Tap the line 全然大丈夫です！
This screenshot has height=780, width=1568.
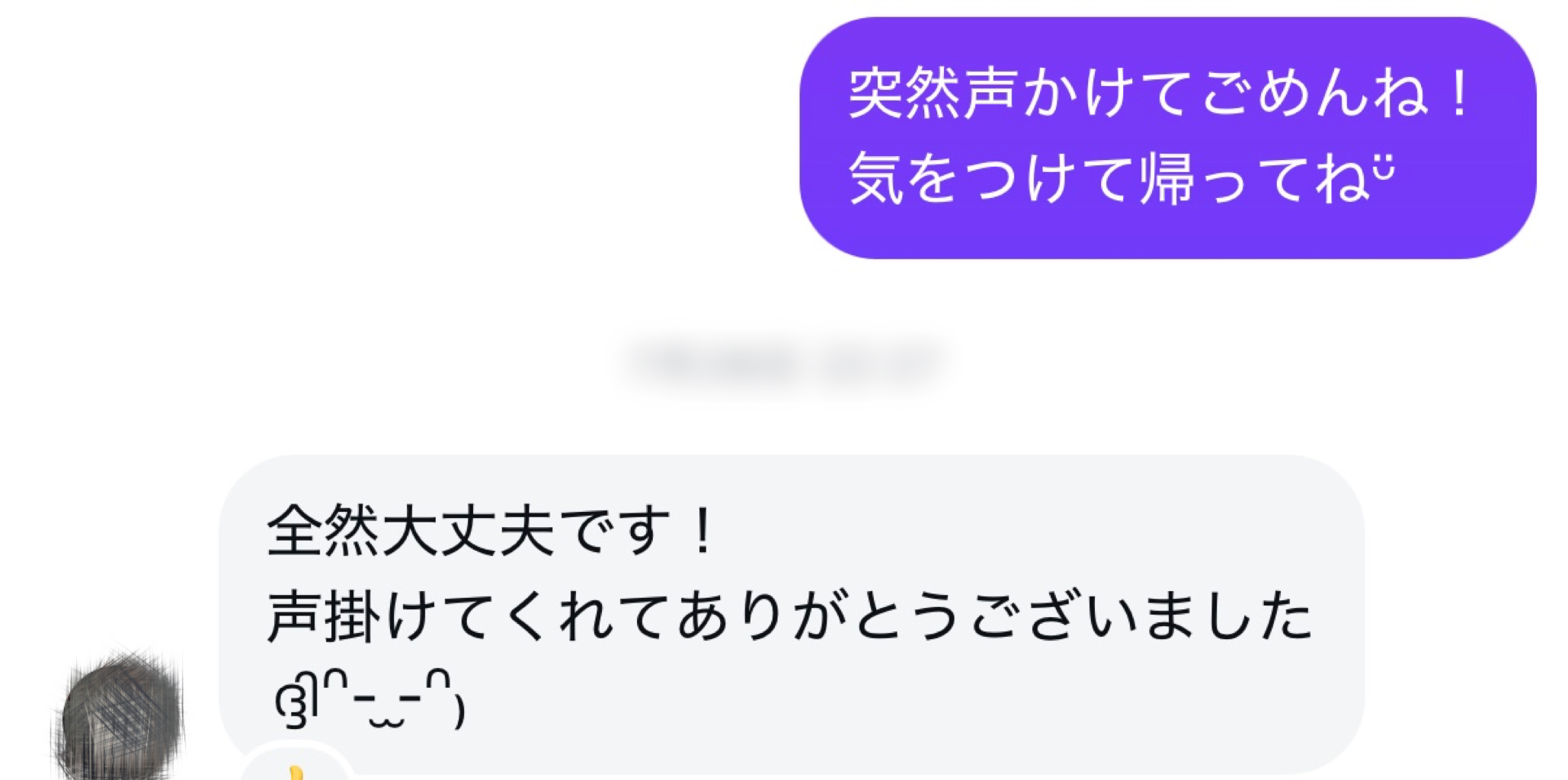click(x=492, y=530)
